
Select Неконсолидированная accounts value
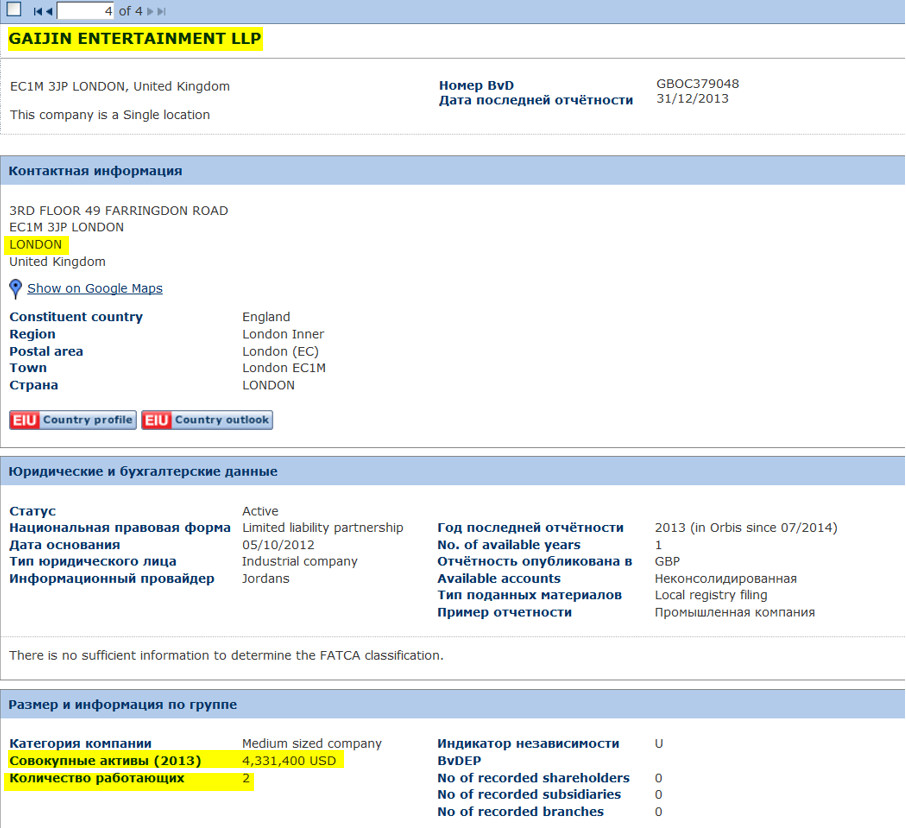[726, 578]
